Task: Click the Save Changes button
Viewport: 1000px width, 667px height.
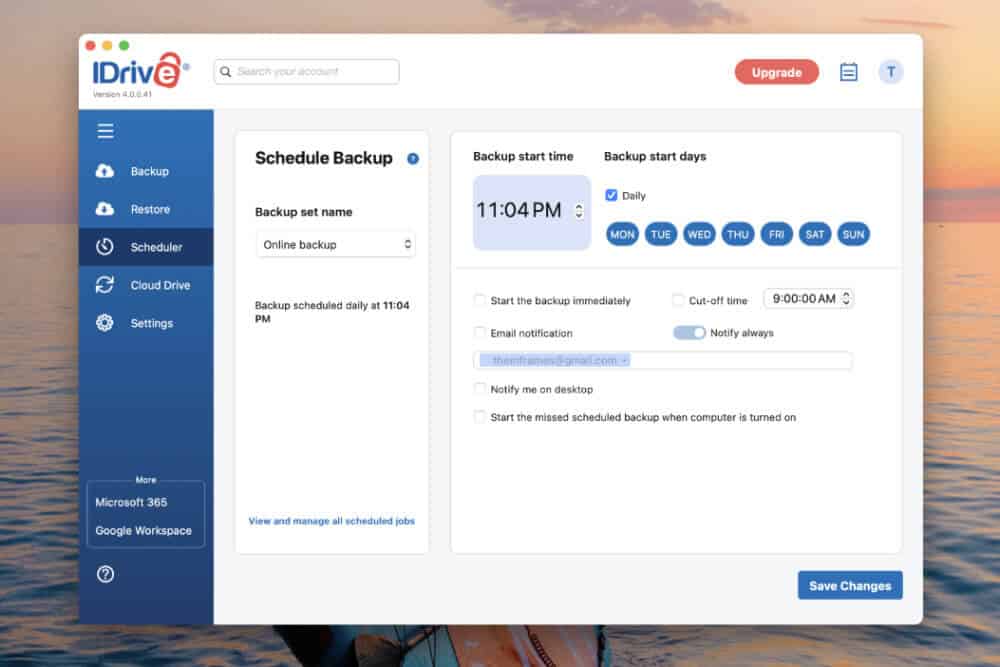Action: click(x=850, y=586)
